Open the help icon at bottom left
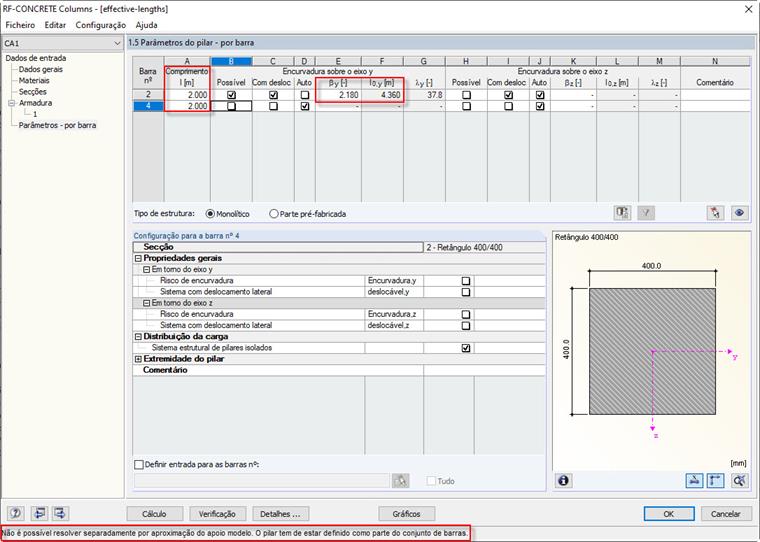 [x=16, y=513]
